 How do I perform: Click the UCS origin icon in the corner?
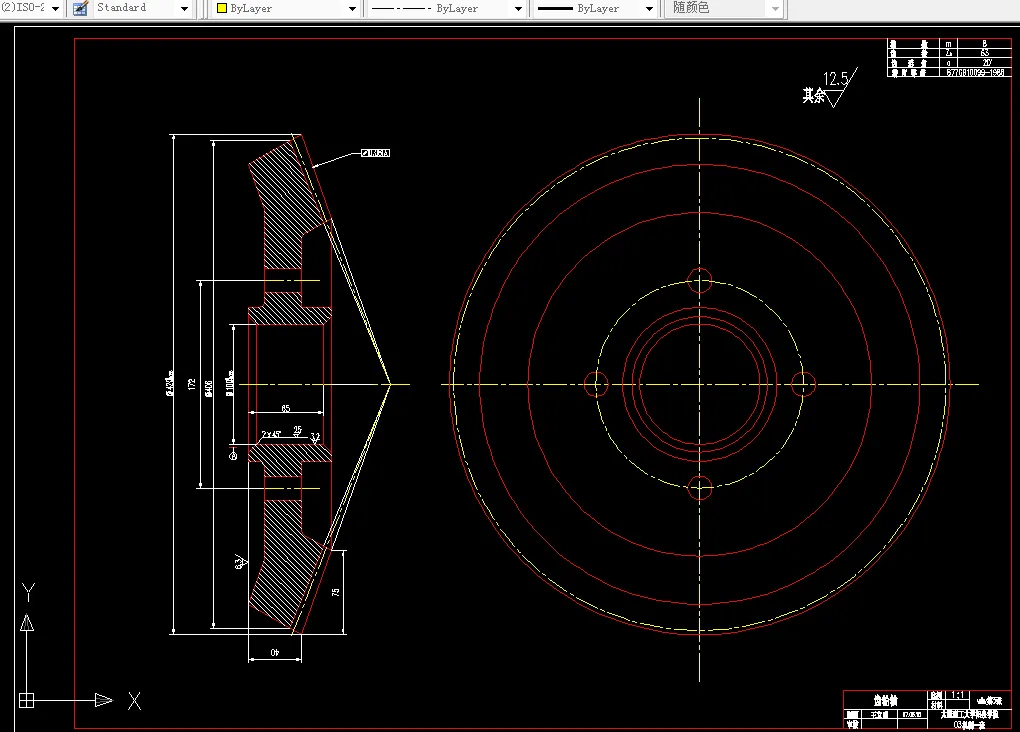[x=27, y=700]
